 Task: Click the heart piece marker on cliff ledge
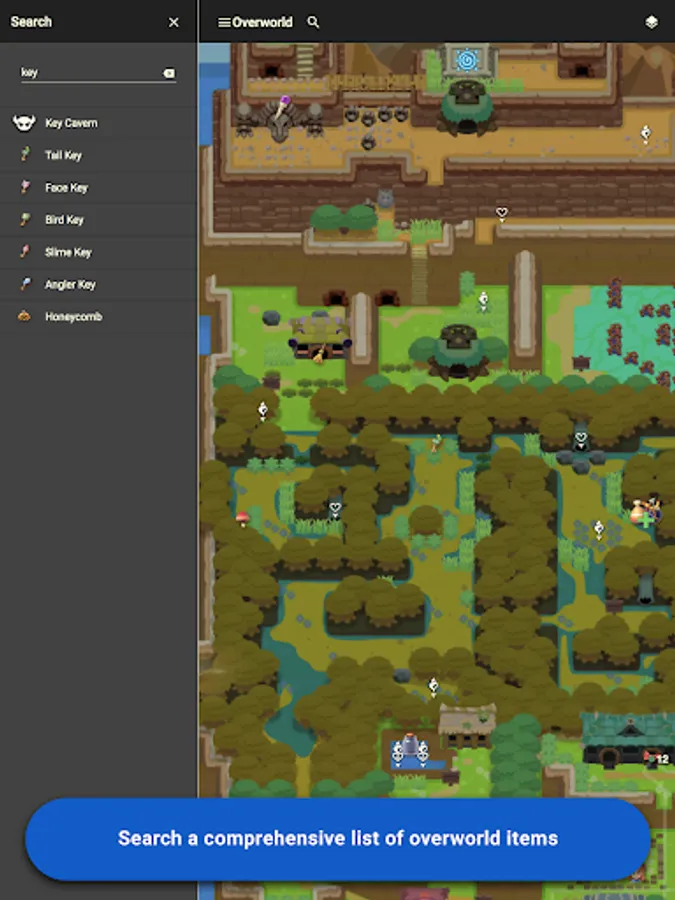point(502,214)
